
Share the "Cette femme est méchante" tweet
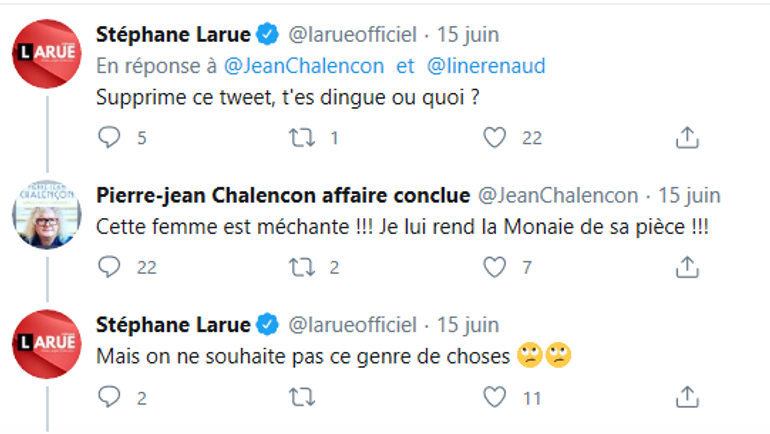point(687,267)
